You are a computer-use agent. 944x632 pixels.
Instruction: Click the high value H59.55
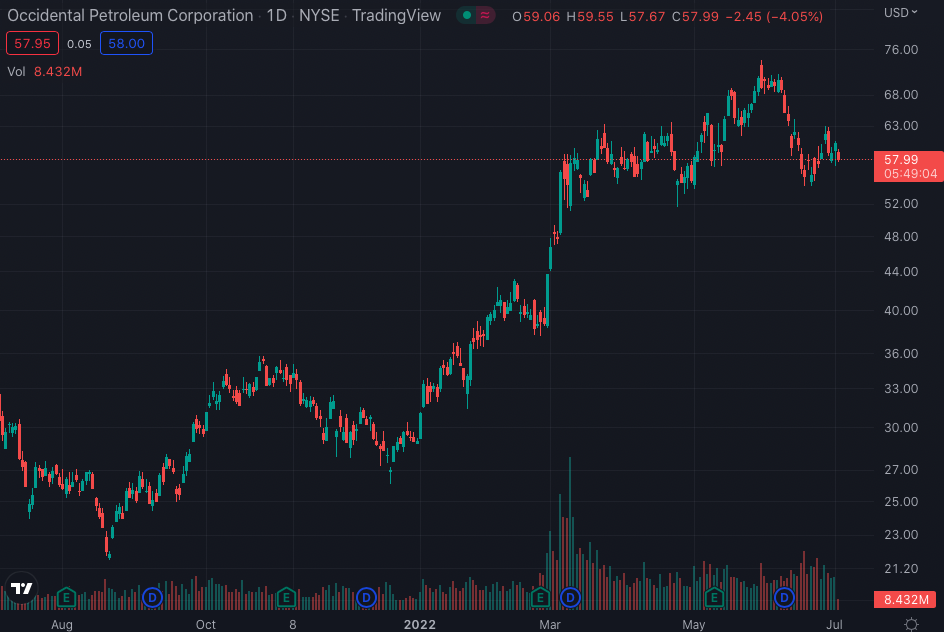[590, 17]
